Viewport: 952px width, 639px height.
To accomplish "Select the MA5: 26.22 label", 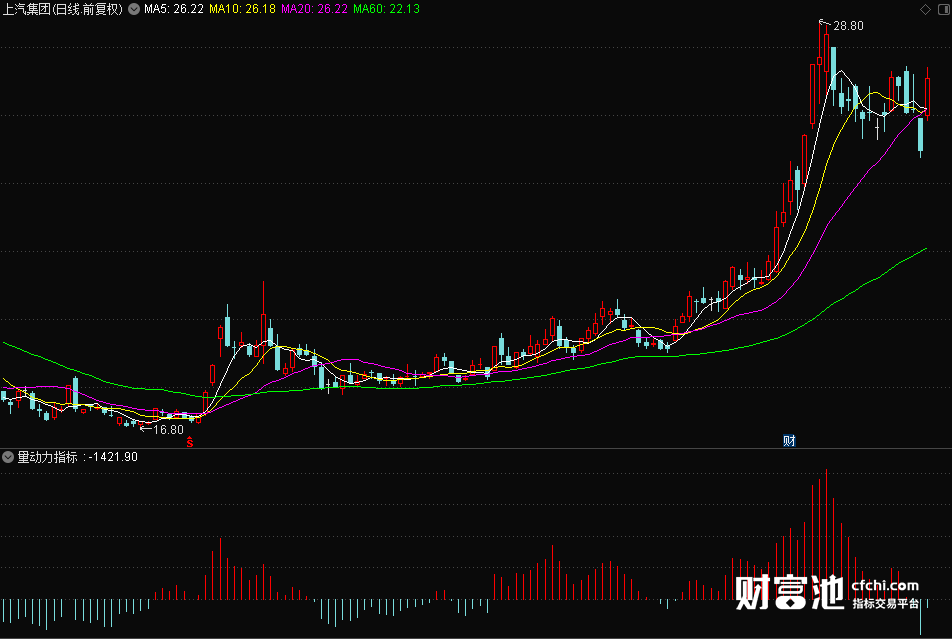I will pos(174,9).
